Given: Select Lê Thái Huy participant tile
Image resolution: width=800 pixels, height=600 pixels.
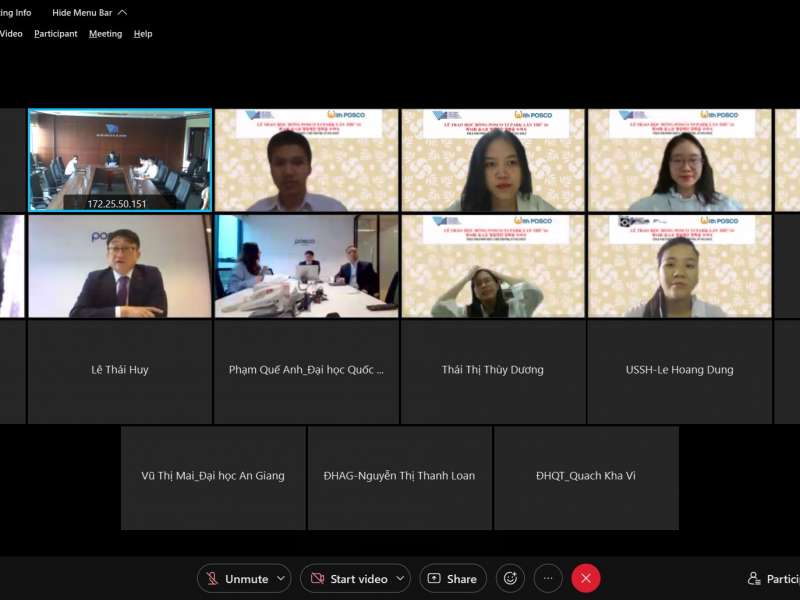Looking at the screenshot, I should (120, 370).
